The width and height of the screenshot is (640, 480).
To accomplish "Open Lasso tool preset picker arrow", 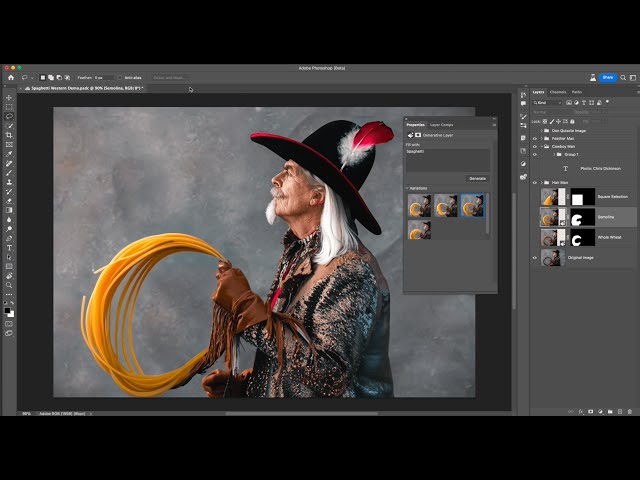I will tap(32, 78).
